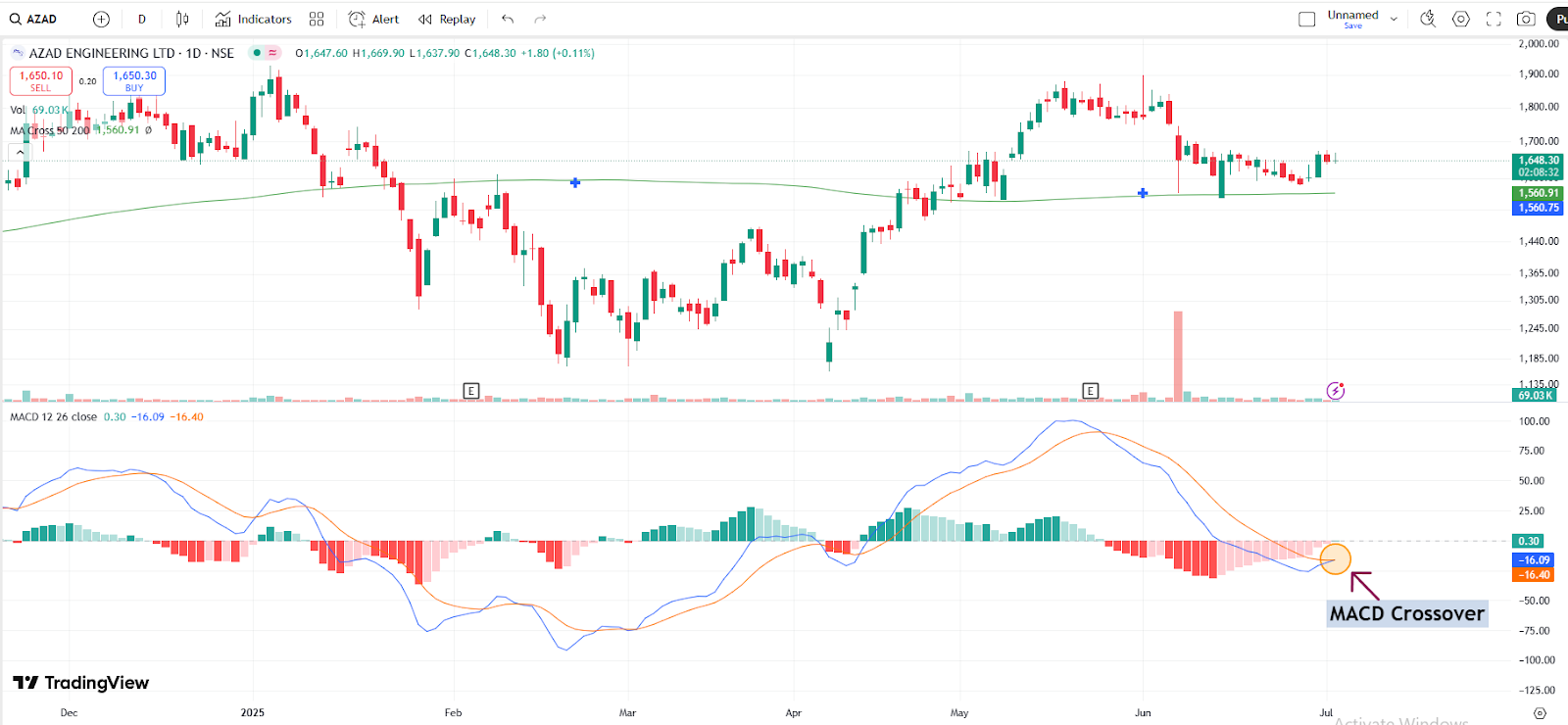
Task: Open the Indicators dialog
Action: tap(253, 19)
